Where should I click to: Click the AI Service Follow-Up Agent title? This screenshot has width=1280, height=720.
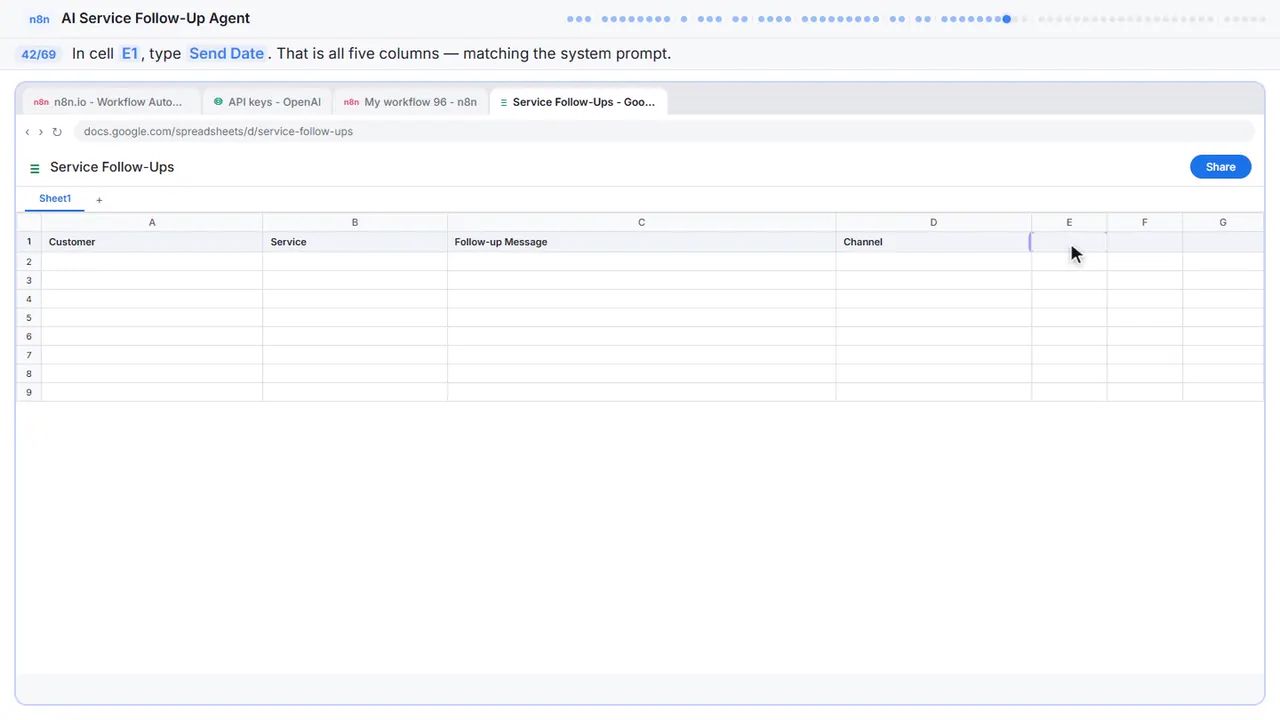(156, 18)
